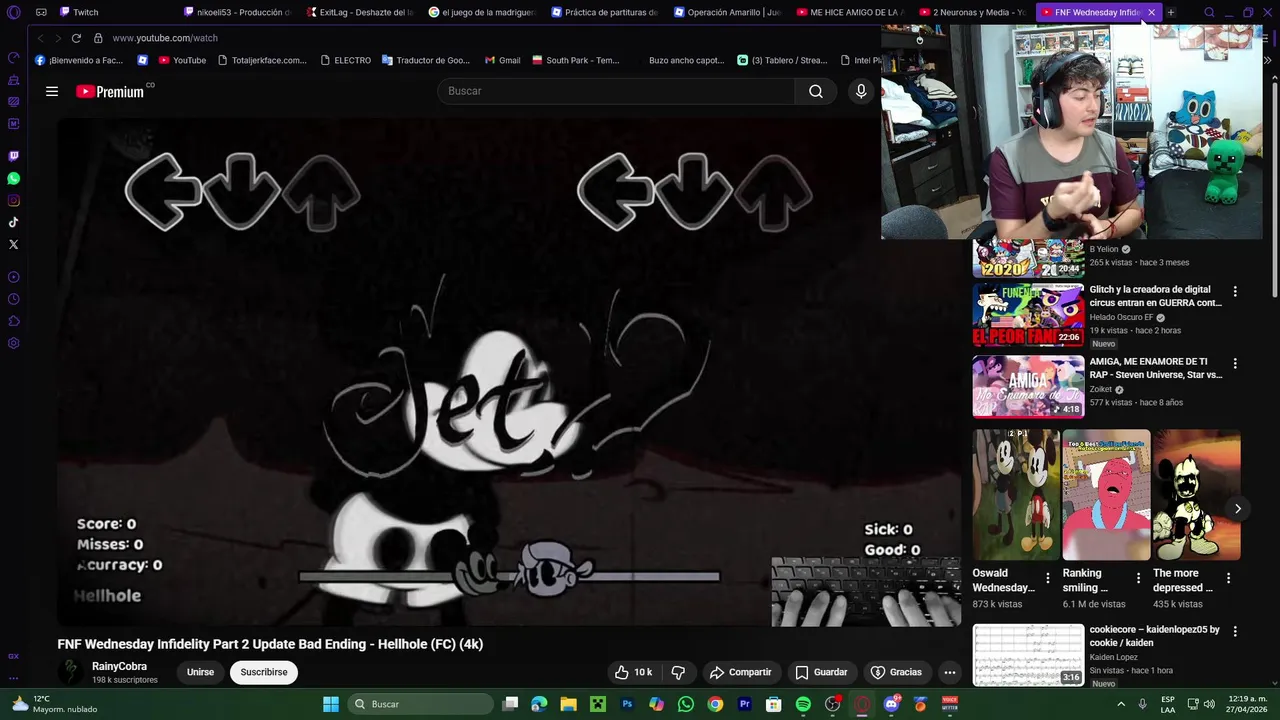Screen dimensions: 1280x720
Task: Click the YouTube search magnifier button
Action: click(x=816, y=91)
